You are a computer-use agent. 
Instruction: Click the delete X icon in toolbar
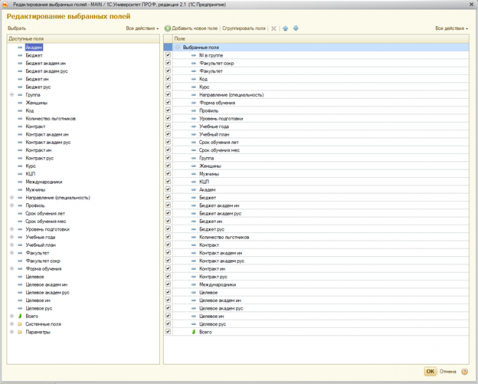[x=274, y=28]
